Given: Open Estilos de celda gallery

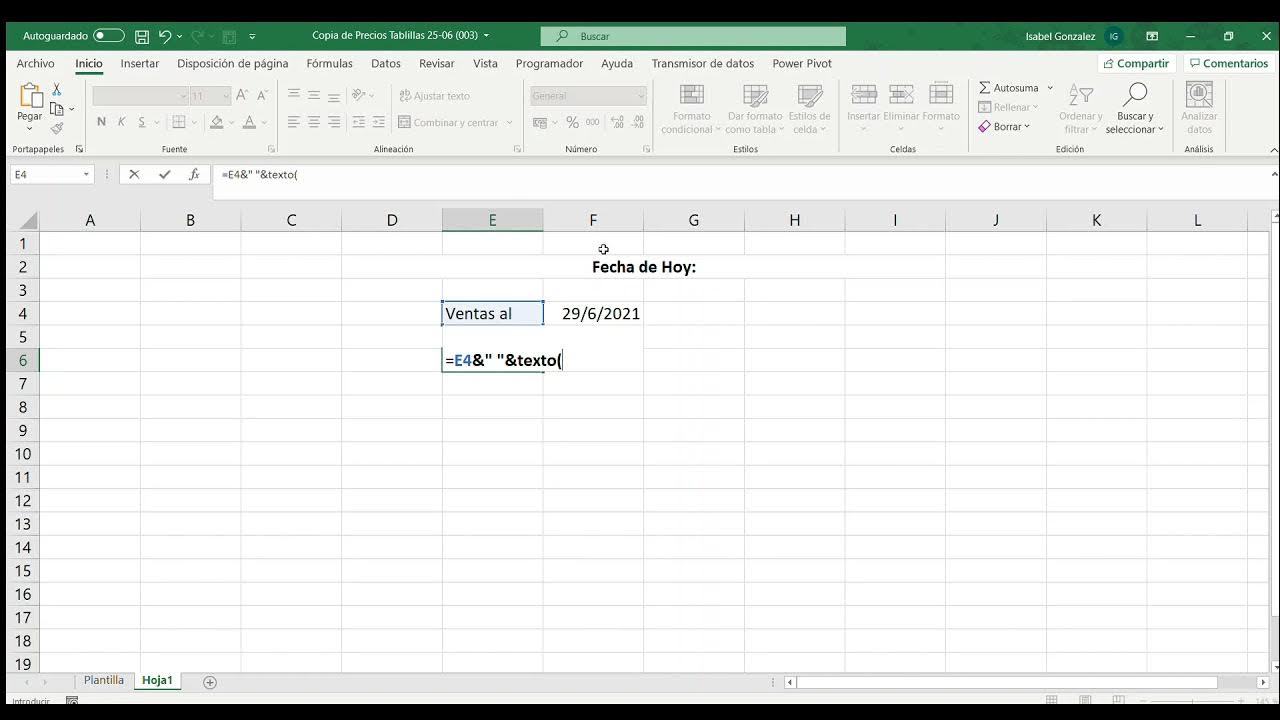Looking at the screenshot, I should (x=809, y=109).
